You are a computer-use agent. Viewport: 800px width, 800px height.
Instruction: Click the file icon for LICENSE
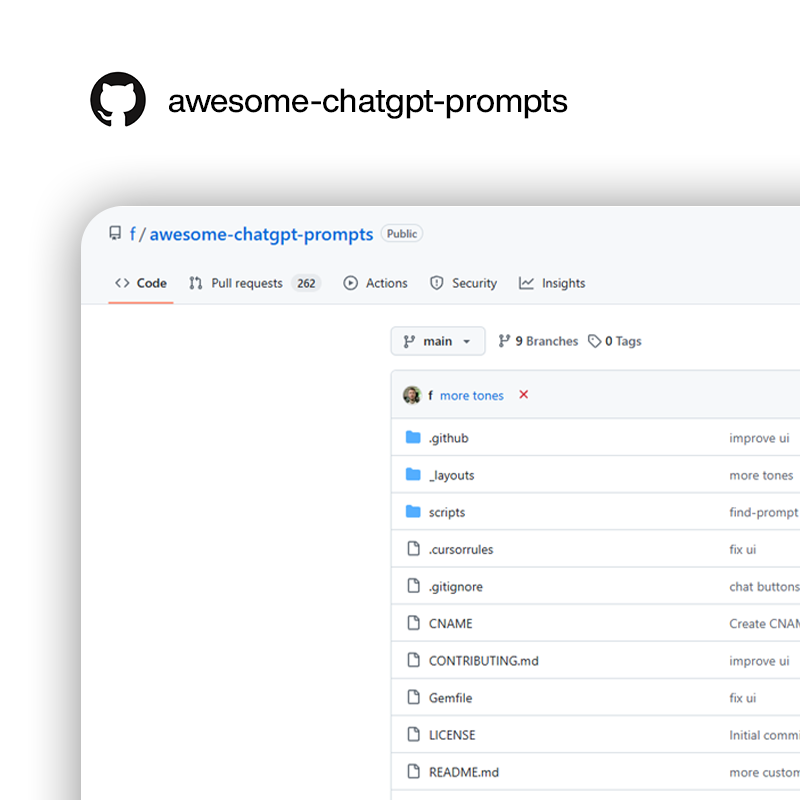(x=413, y=734)
